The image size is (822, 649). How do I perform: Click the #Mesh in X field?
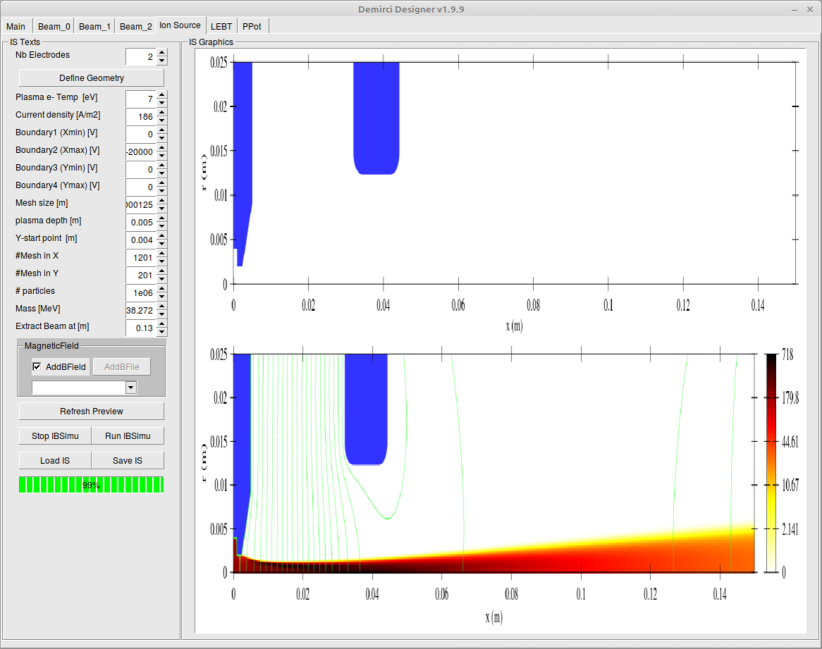[x=140, y=257]
